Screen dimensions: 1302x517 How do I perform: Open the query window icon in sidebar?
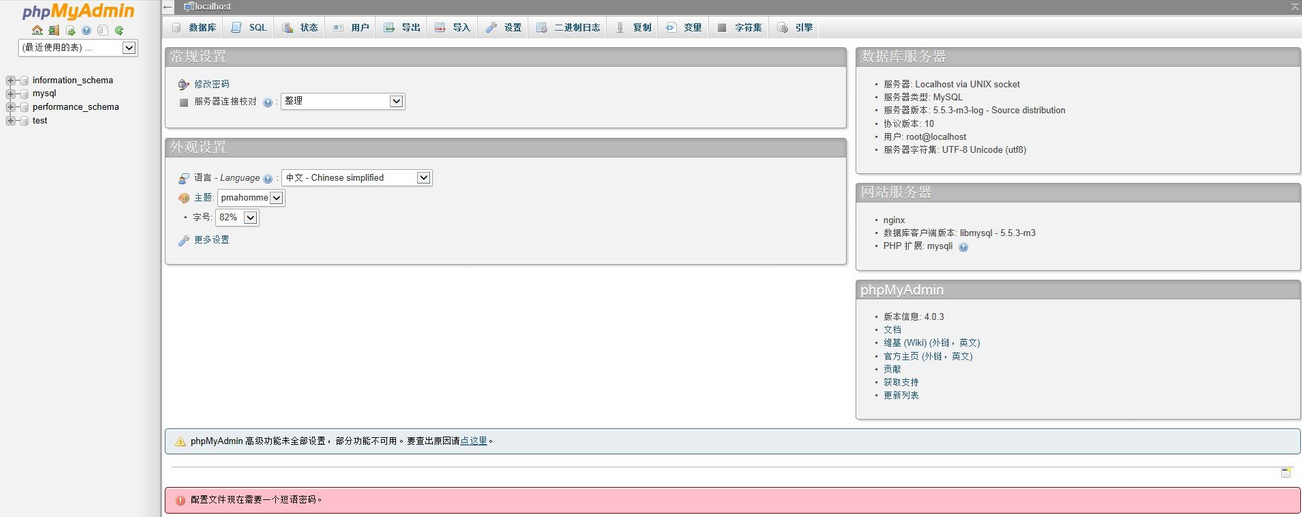71,30
